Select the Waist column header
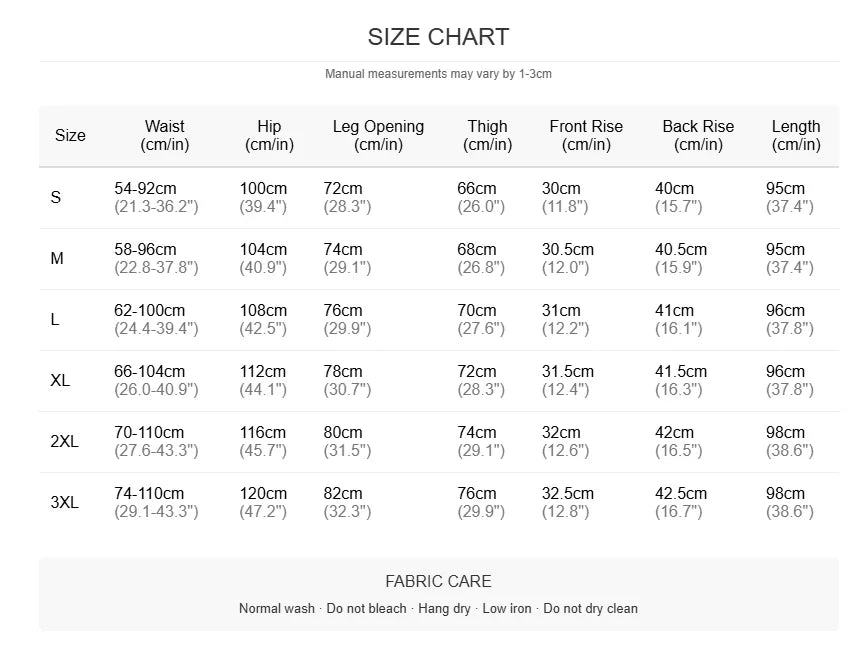 click(x=164, y=135)
